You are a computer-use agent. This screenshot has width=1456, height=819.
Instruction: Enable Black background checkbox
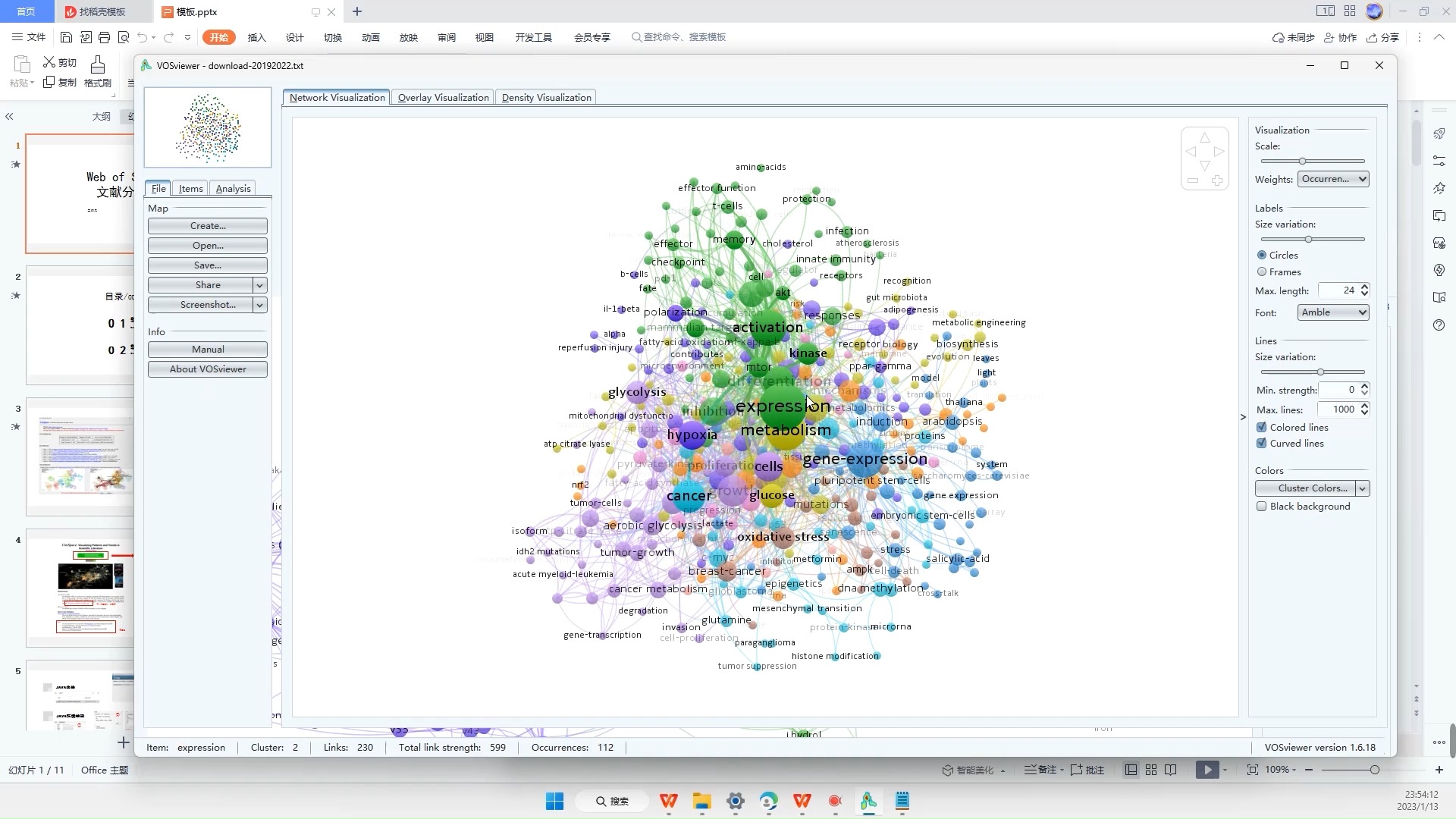tap(1262, 506)
